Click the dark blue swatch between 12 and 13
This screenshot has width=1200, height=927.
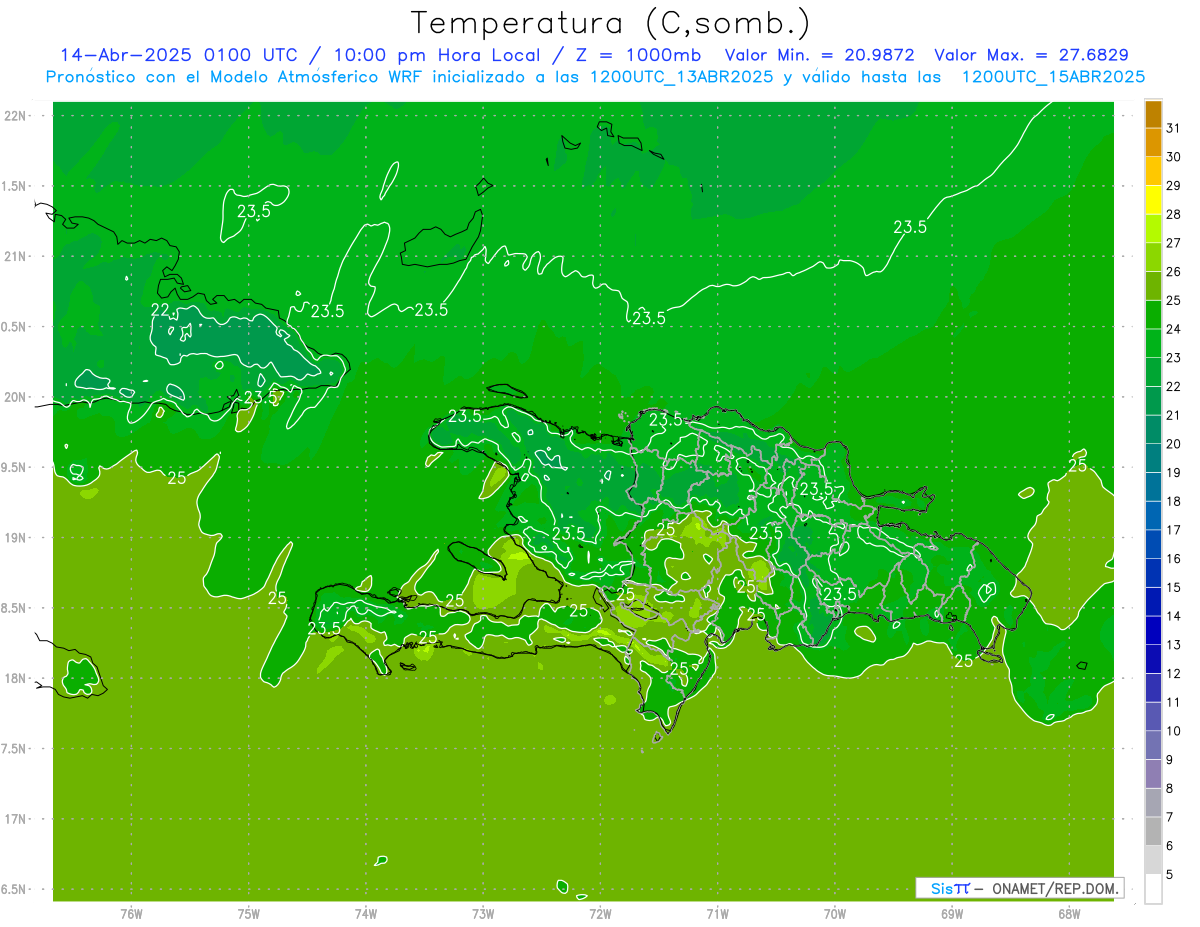click(1153, 659)
